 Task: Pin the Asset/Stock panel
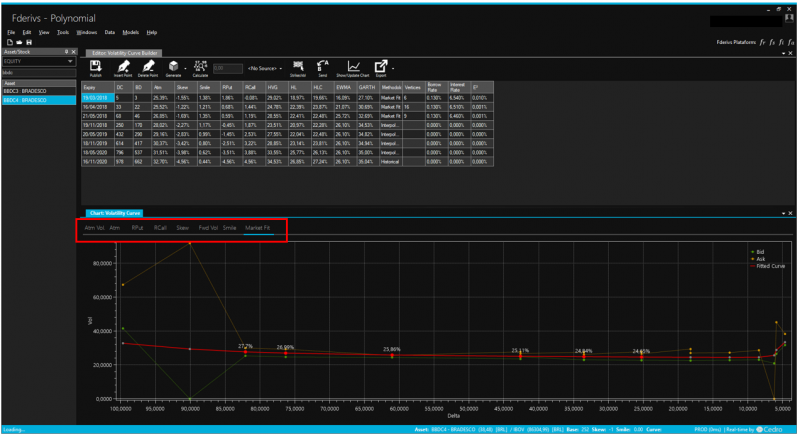tap(65, 51)
